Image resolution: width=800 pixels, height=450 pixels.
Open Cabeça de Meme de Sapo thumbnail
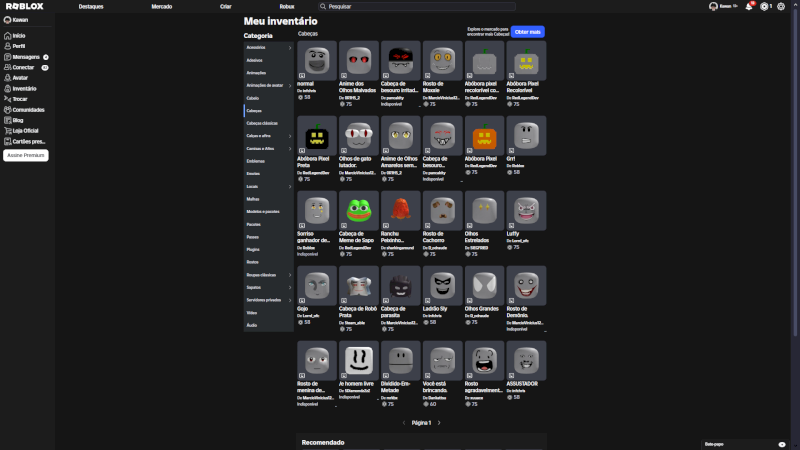coord(359,211)
